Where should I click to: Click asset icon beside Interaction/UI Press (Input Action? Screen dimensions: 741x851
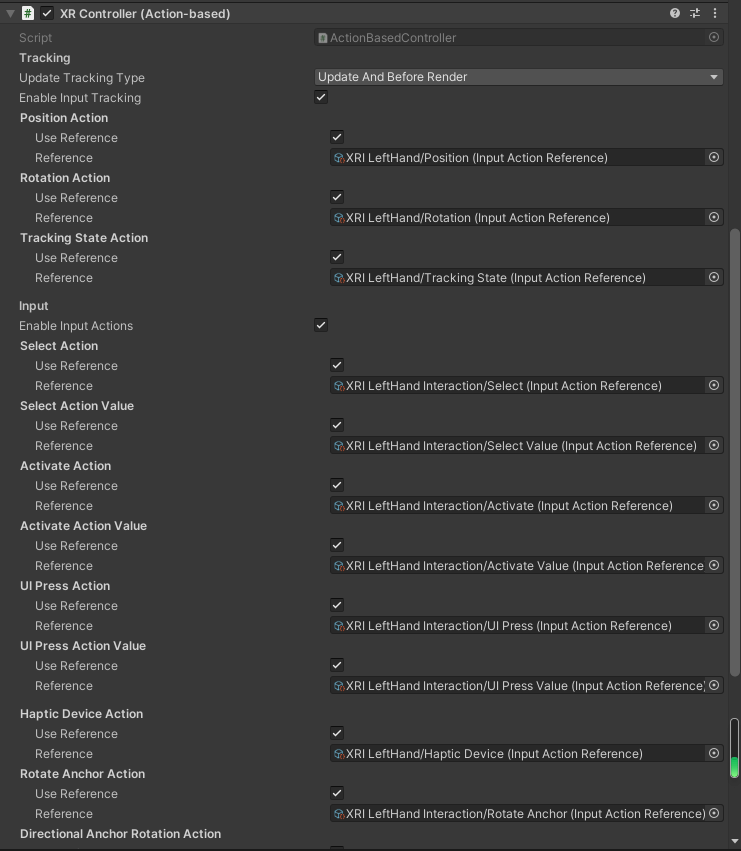(x=339, y=626)
